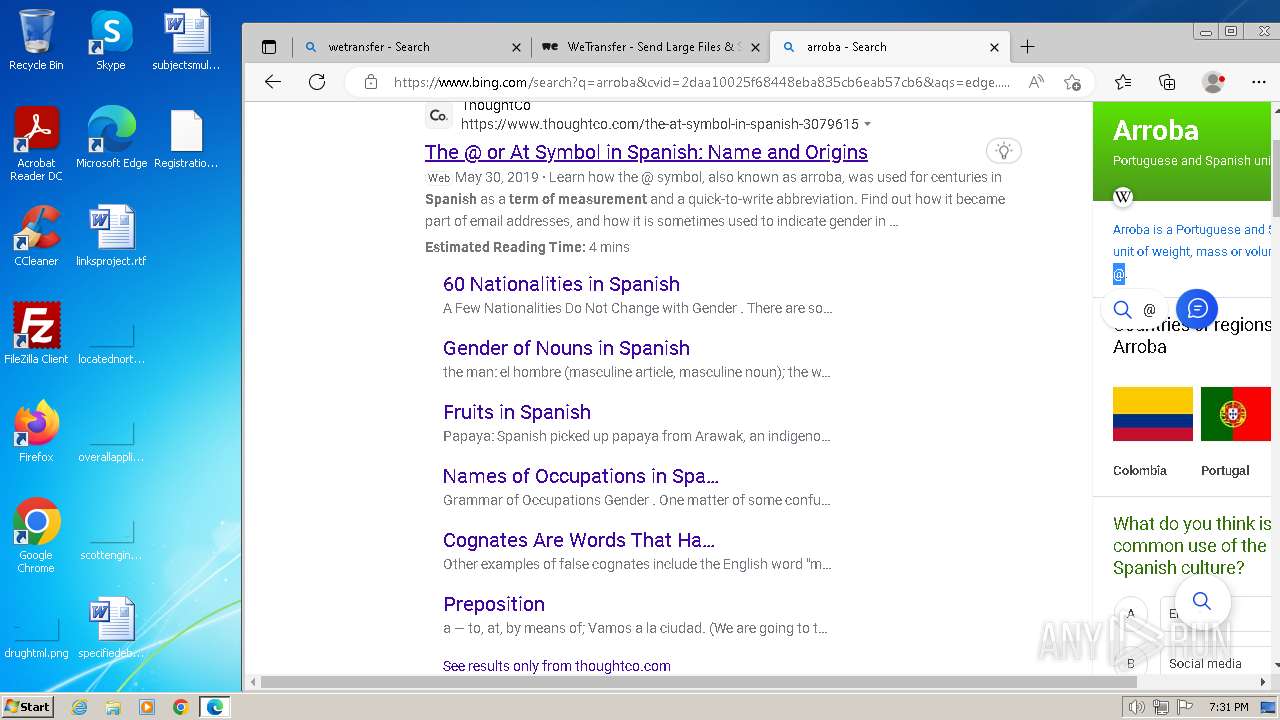Open the Favorites list in Edge toolbar
This screenshot has width=1280, height=720.
[x=1123, y=82]
